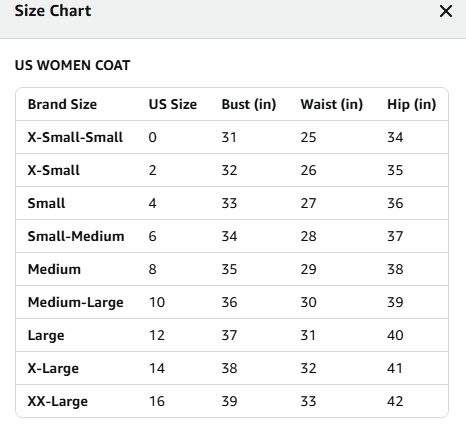Select the 'X-Large' brand size cell
This screenshot has height=425, width=466.
click(x=53, y=368)
